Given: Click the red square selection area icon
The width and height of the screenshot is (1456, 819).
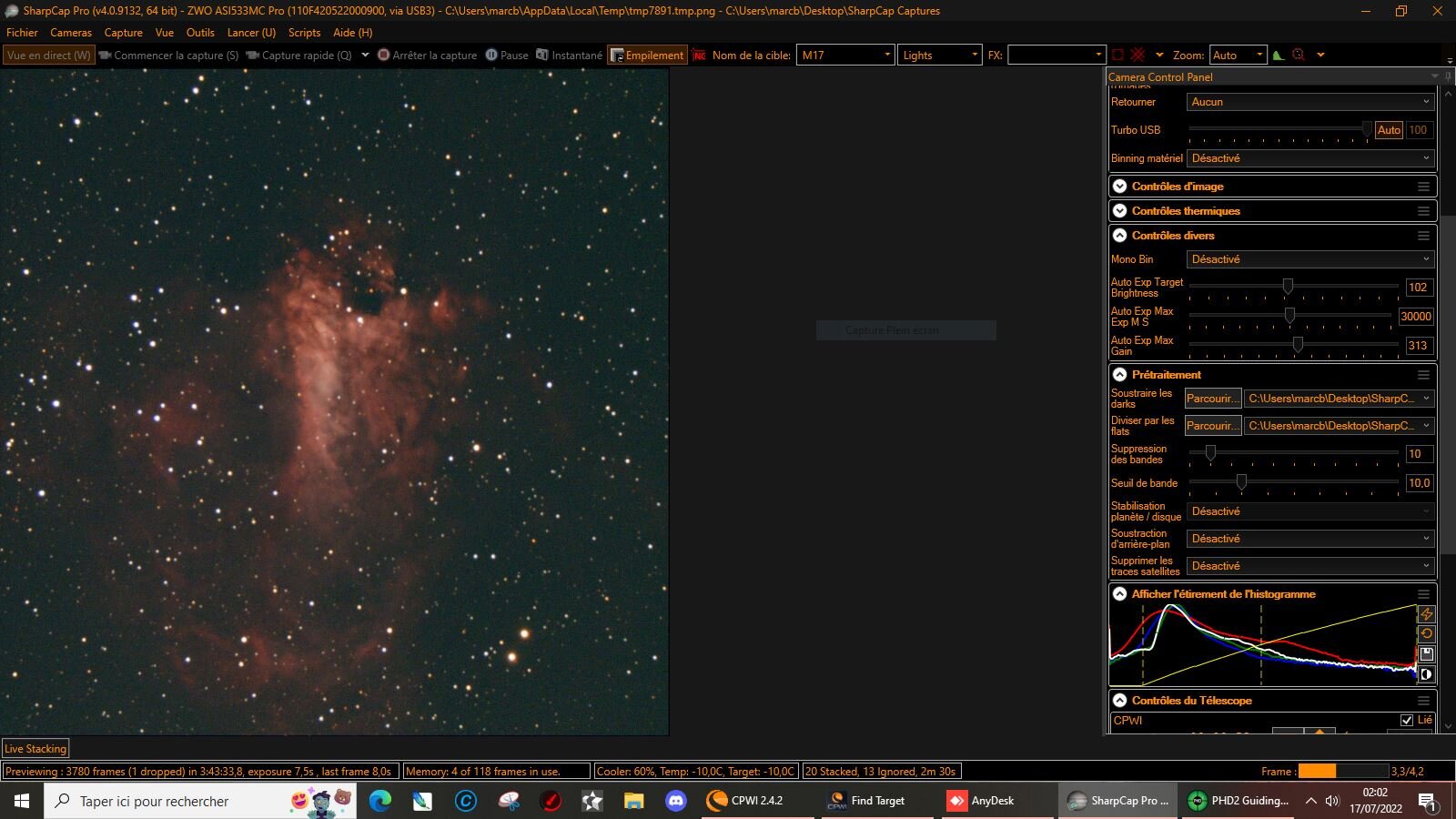Looking at the screenshot, I should click(1117, 55).
